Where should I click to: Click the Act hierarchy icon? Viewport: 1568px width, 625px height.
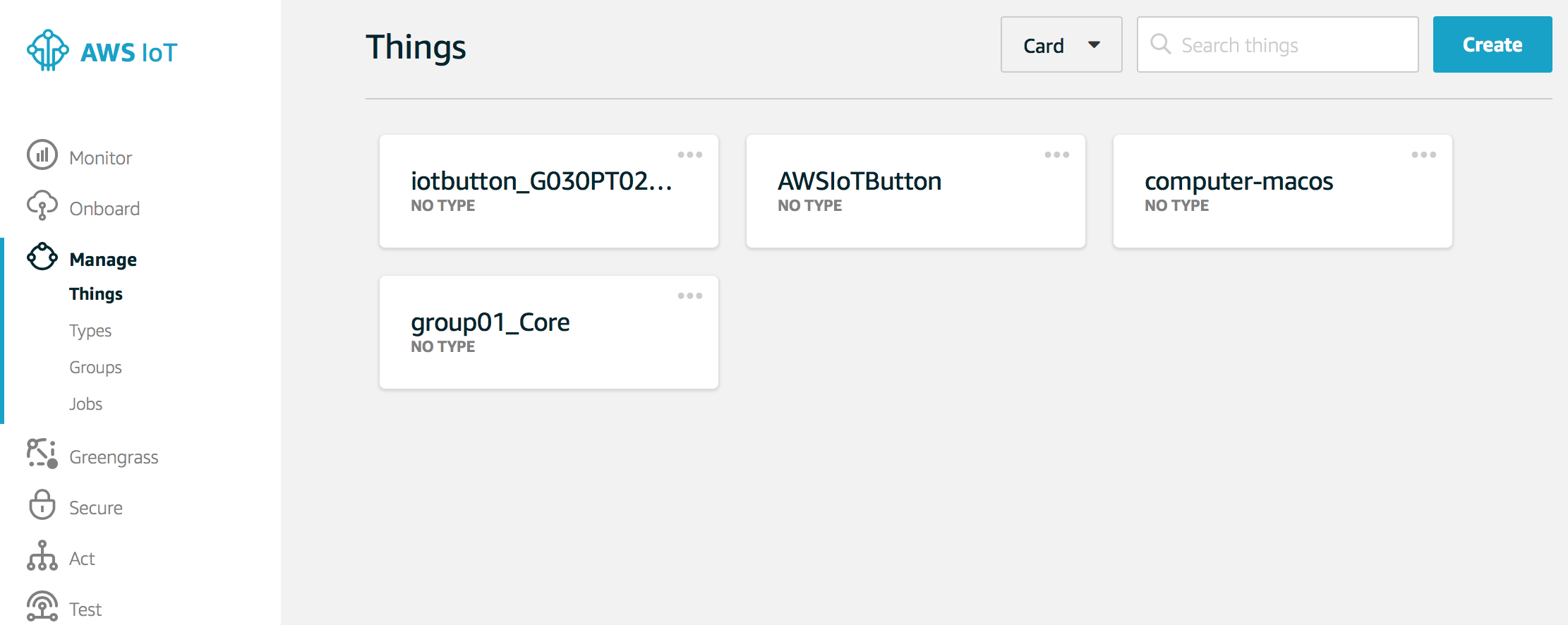[x=42, y=555]
